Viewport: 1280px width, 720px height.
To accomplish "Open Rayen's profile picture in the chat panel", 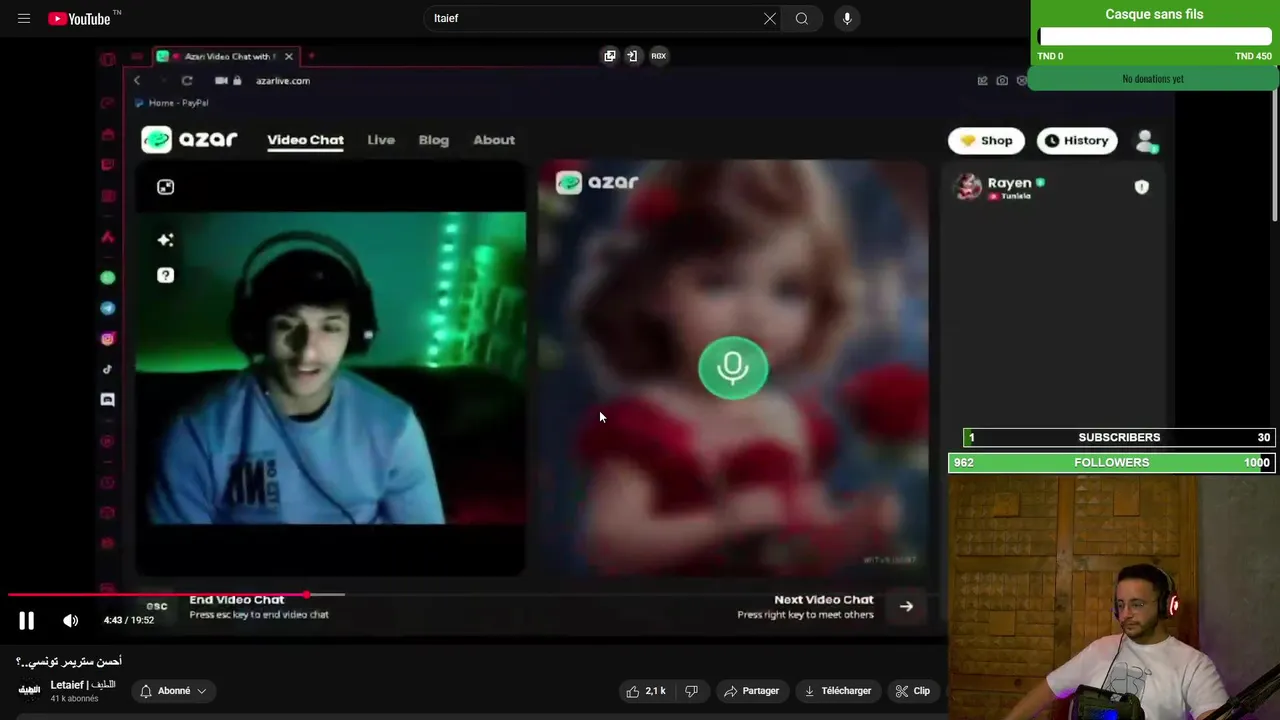I will (x=968, y=187).
